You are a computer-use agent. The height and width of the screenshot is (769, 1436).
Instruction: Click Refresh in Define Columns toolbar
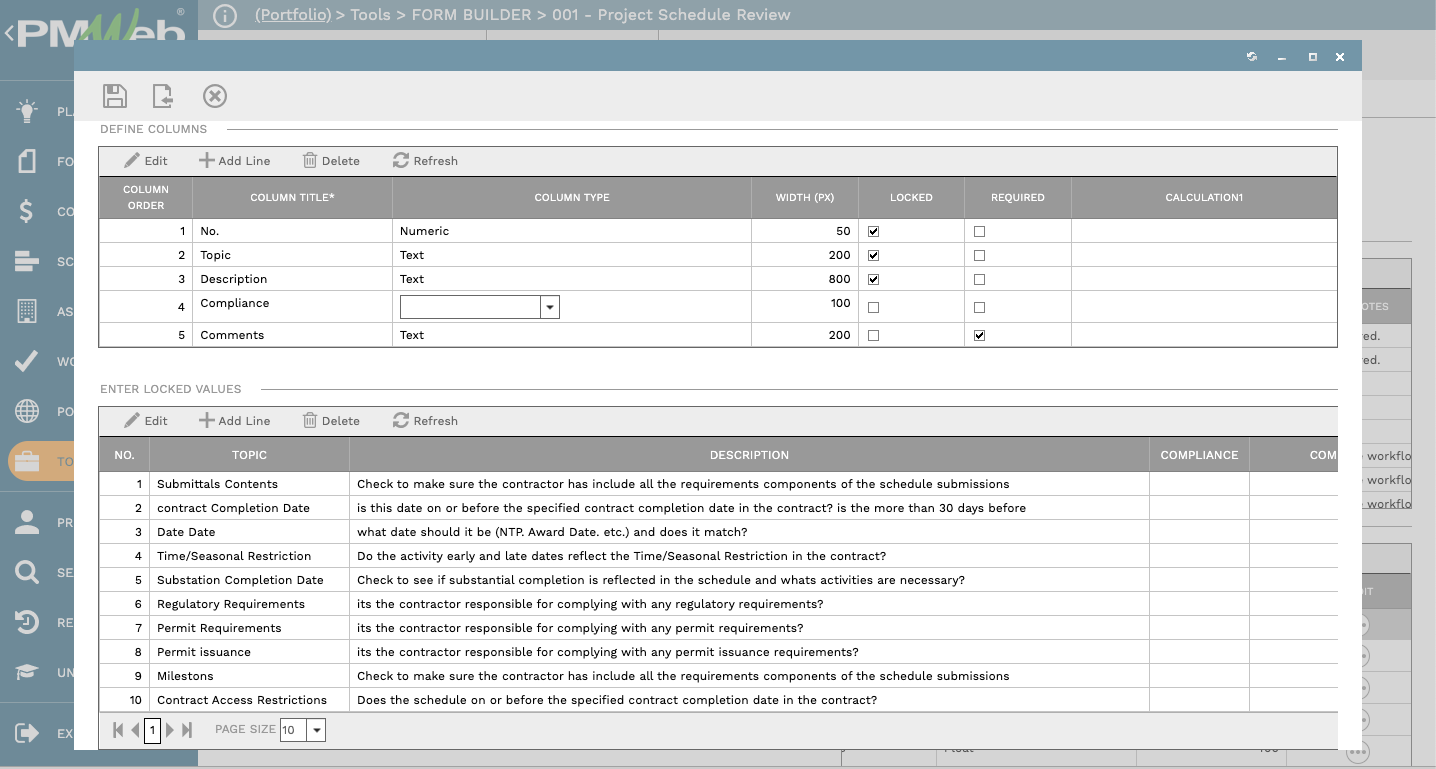click(x=425, y=161)
